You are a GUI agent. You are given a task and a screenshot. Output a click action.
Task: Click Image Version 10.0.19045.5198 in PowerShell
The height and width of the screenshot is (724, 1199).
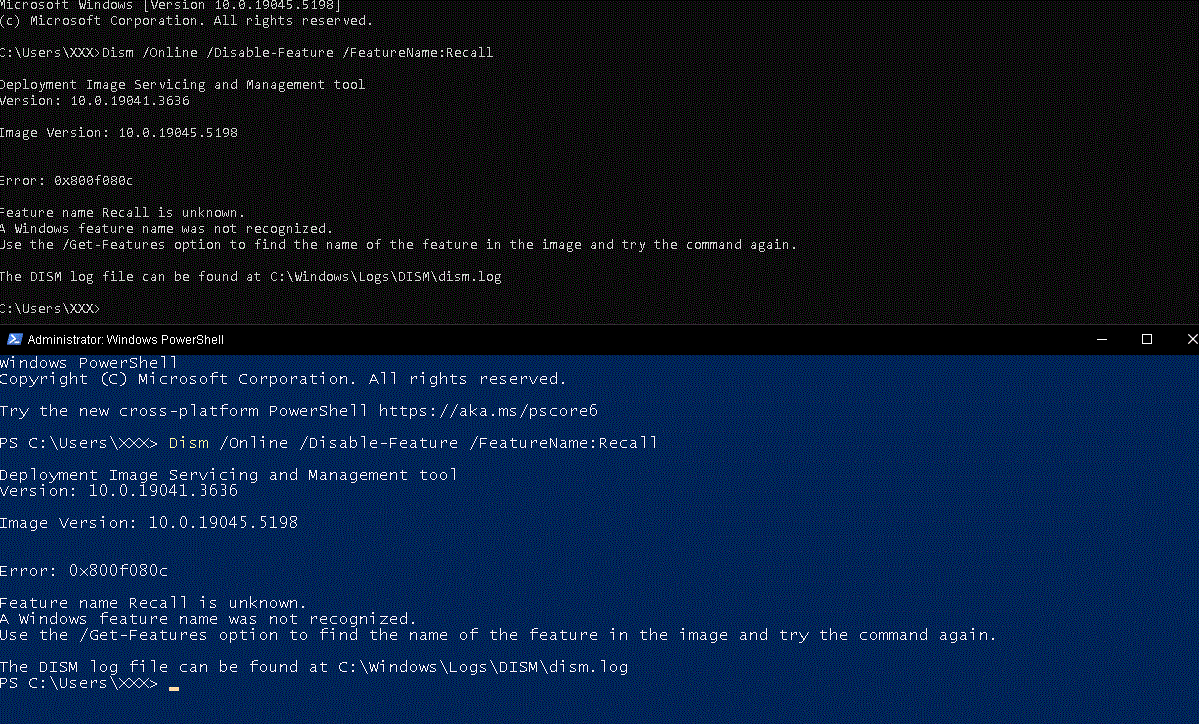coord(148,523)
